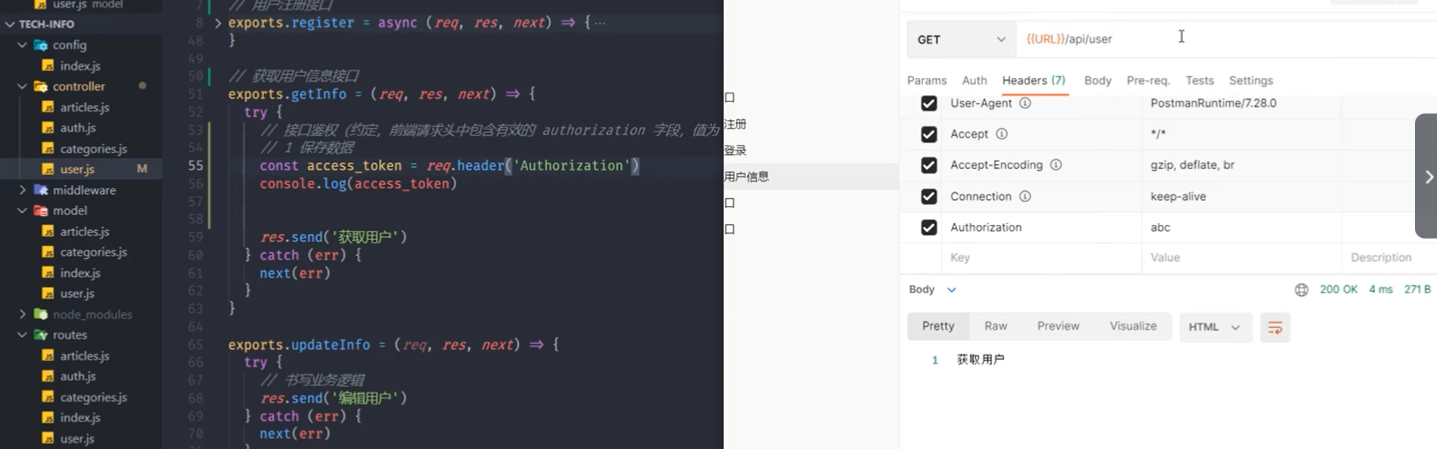This screenshot has width=1437, height=449.
Task: Collapse the routes folder chevron
Action: 23,335
